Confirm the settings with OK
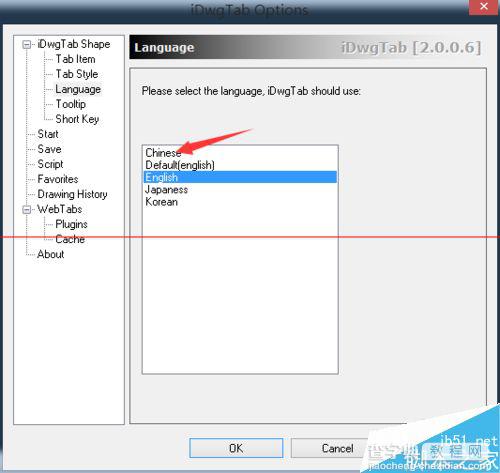 (236, 448)
